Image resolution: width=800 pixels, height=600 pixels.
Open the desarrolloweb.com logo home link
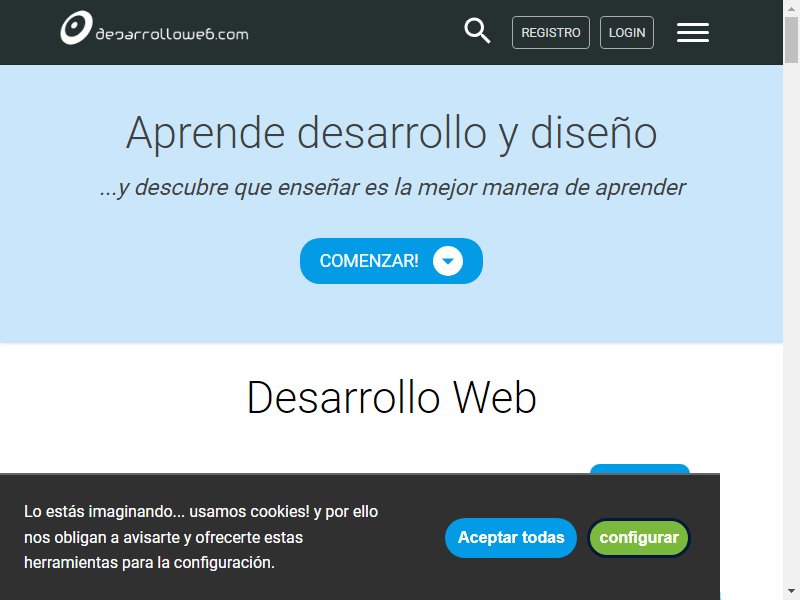[154, 28]
